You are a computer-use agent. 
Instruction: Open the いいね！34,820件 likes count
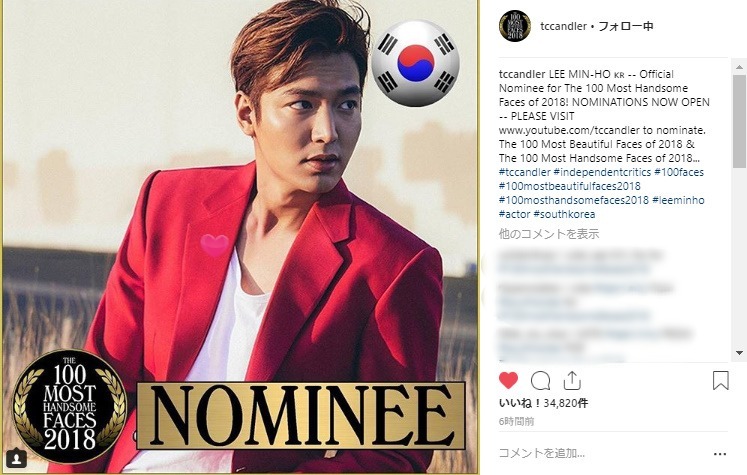(543, 403)
